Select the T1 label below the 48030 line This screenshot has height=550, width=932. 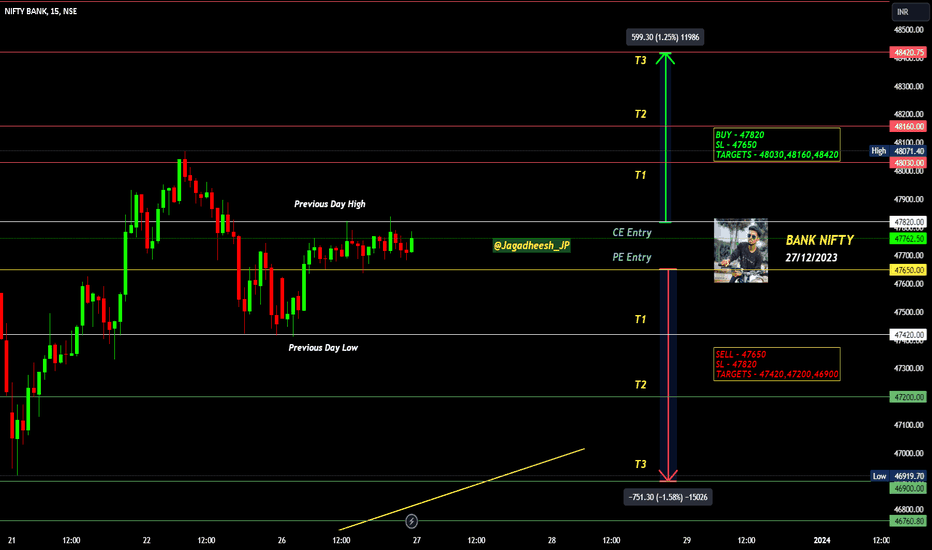[x=640, y=175]
